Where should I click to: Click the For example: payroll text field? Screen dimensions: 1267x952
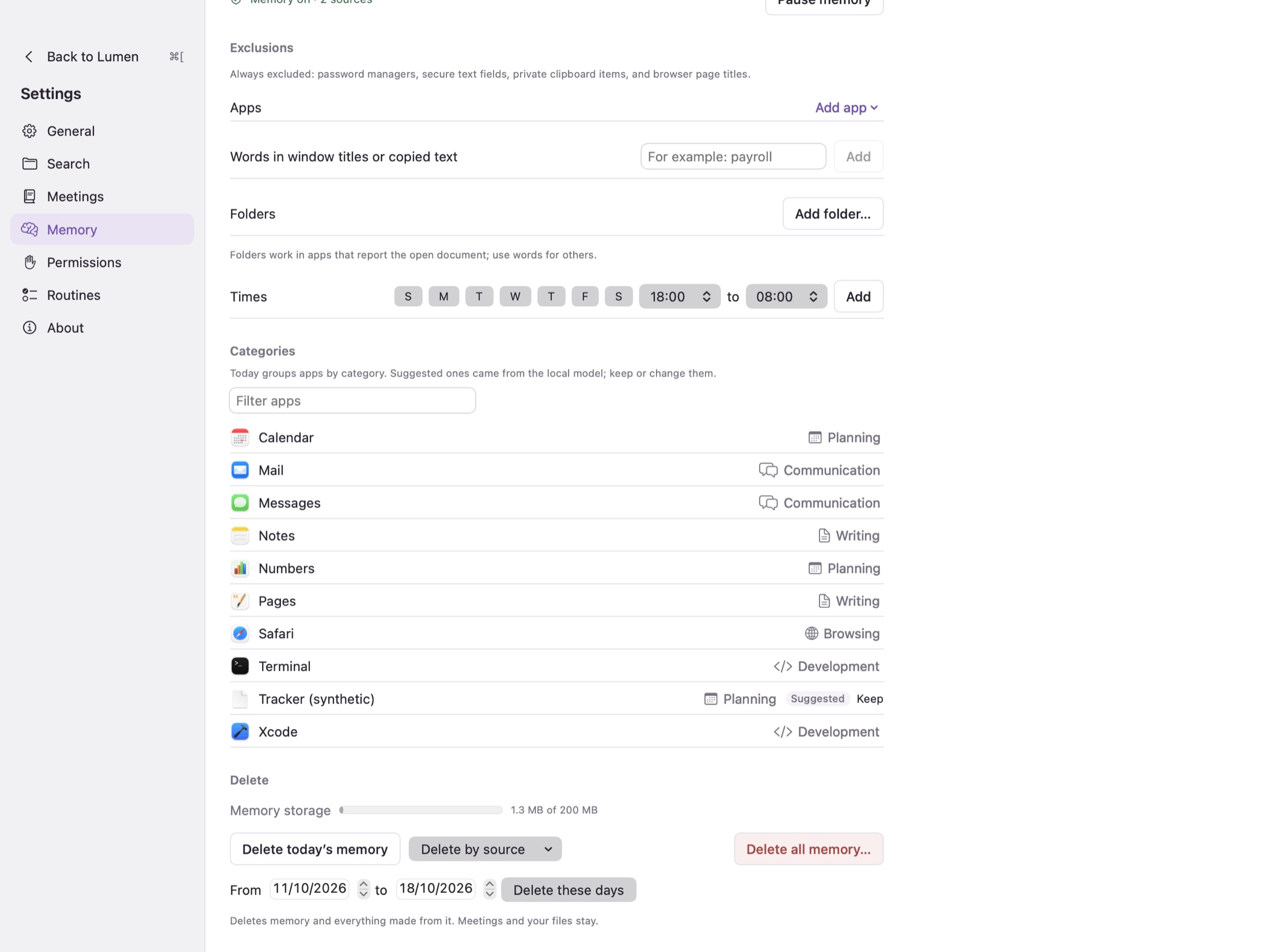(x=733, y=157)
